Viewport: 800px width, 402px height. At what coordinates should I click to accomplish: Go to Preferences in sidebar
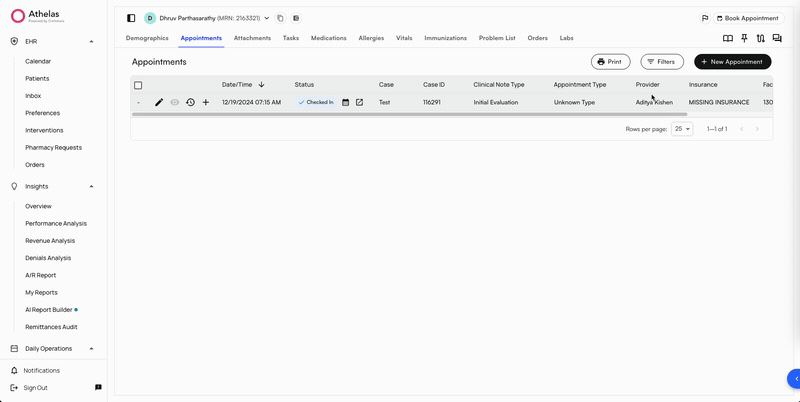(x=42, y=113)
